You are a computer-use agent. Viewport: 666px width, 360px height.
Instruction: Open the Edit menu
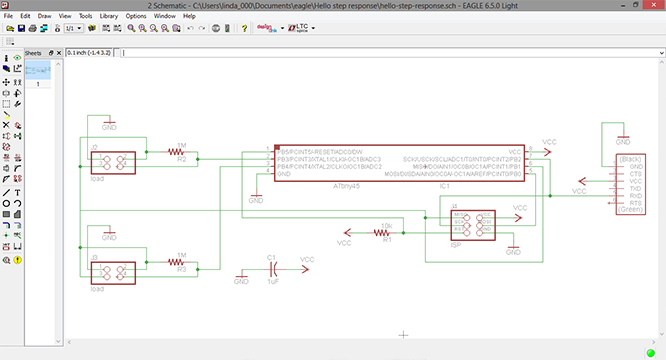pyautogui.click(x=25, y=16)
